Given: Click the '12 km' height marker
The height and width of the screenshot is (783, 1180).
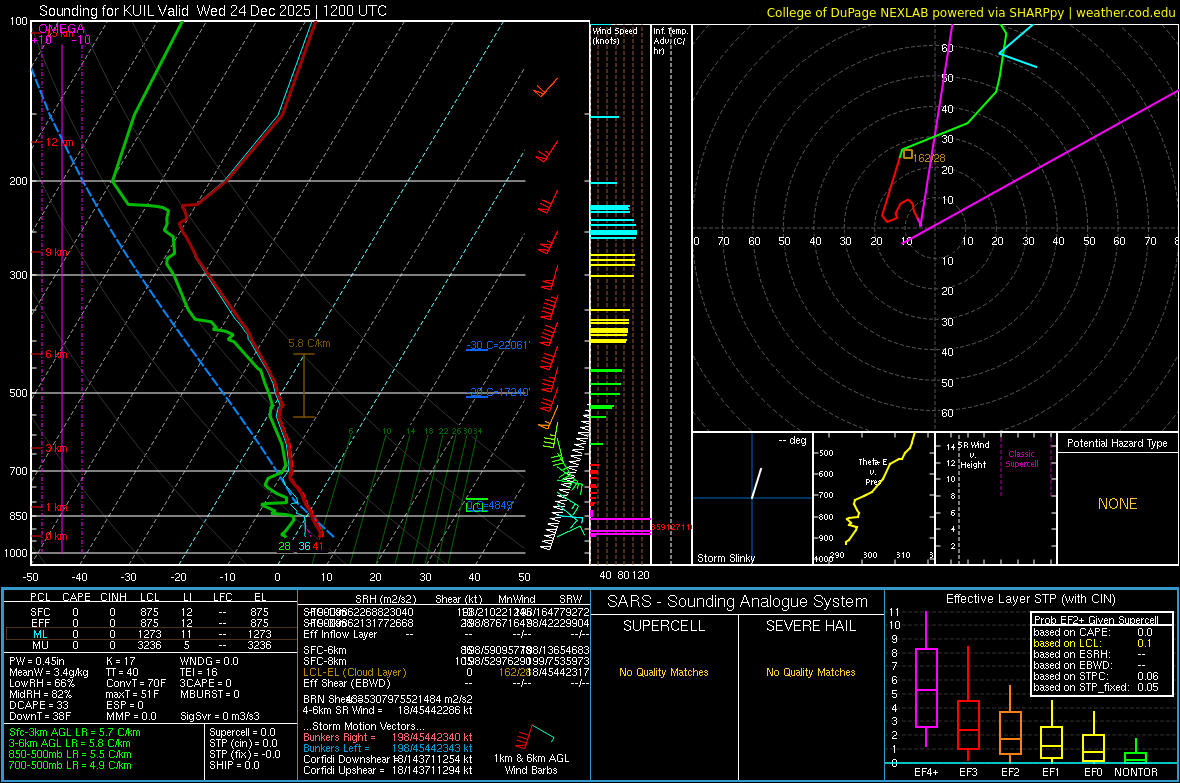Looking at the screenshot, I should pos(60,142).
